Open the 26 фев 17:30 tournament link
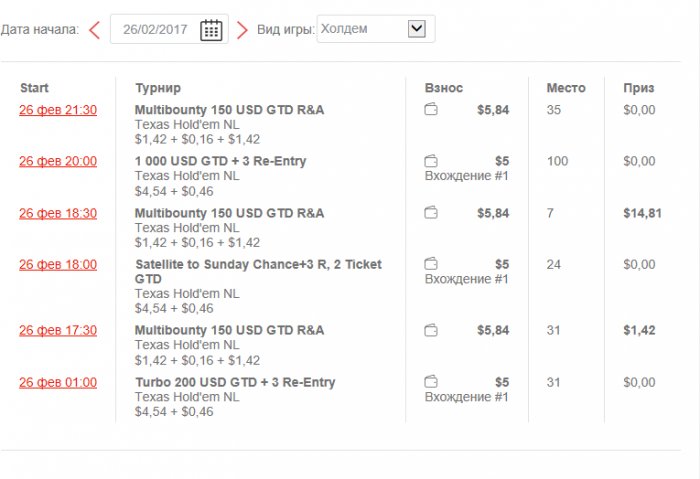The width and height of the screenshot is (700, 479). pyautogui.click(x=58, y=330)
